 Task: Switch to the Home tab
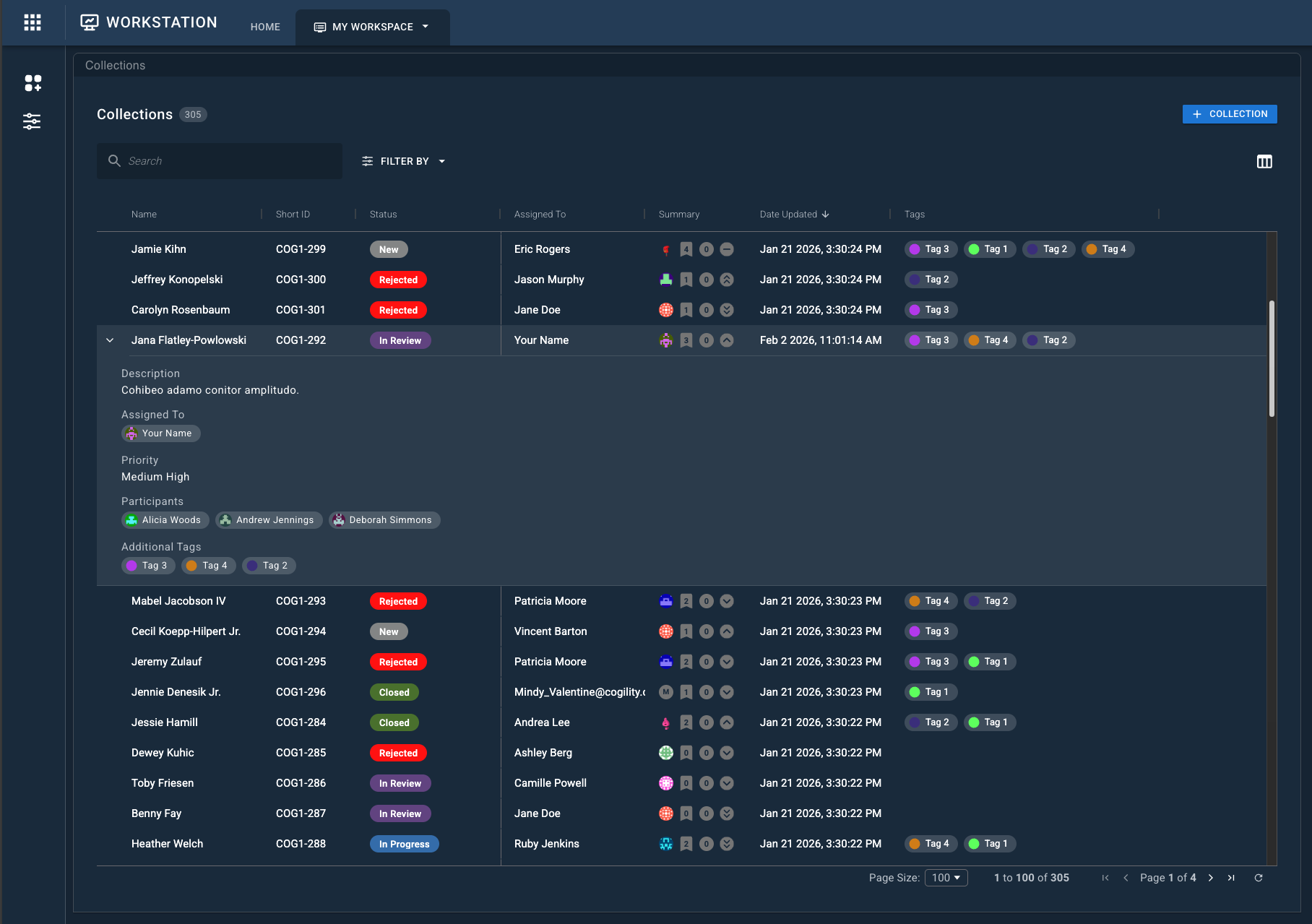[x=265, y=27]
